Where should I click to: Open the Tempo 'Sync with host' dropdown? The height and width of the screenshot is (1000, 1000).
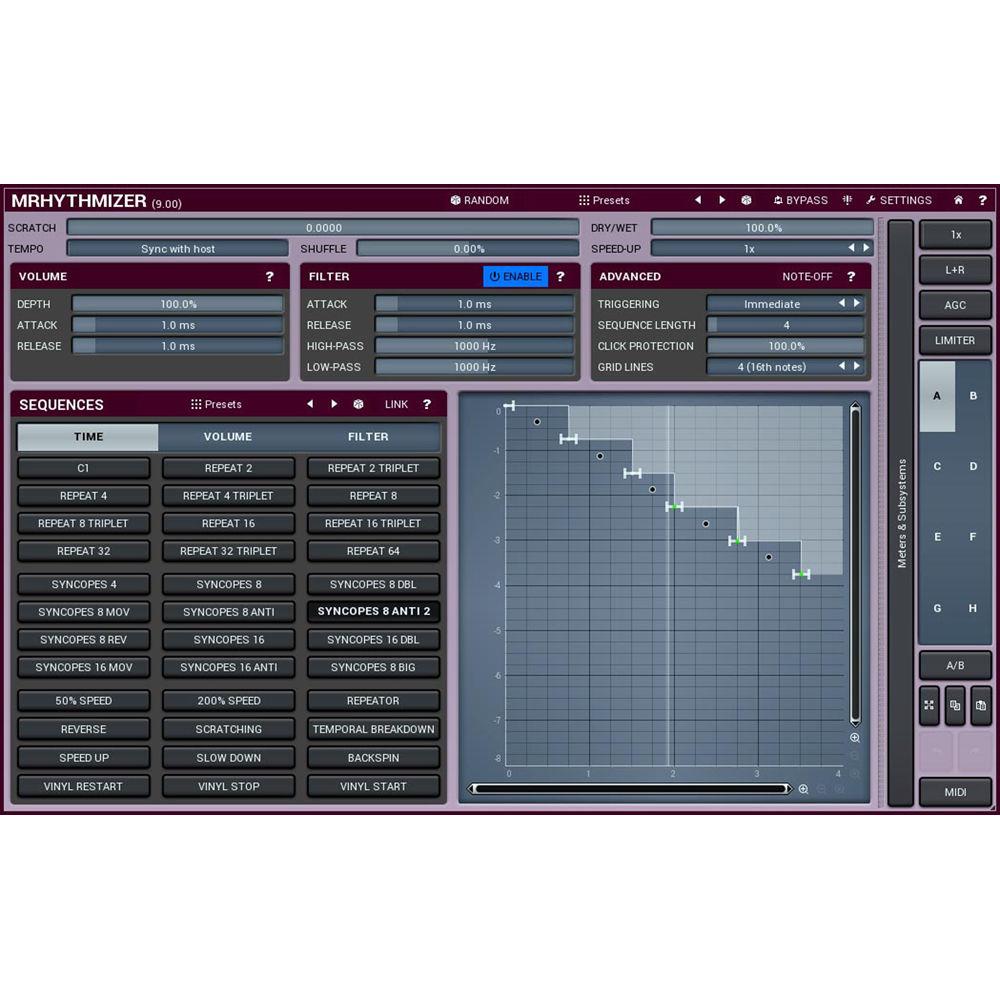[177, 248]
